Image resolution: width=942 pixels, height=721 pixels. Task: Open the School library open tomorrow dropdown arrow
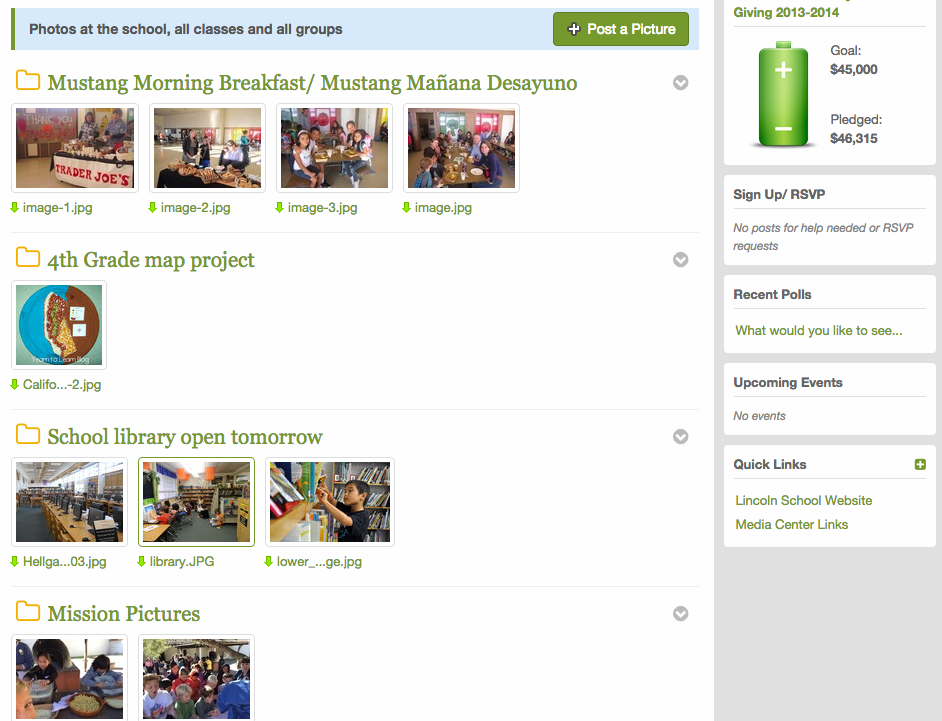click(681, 437)
